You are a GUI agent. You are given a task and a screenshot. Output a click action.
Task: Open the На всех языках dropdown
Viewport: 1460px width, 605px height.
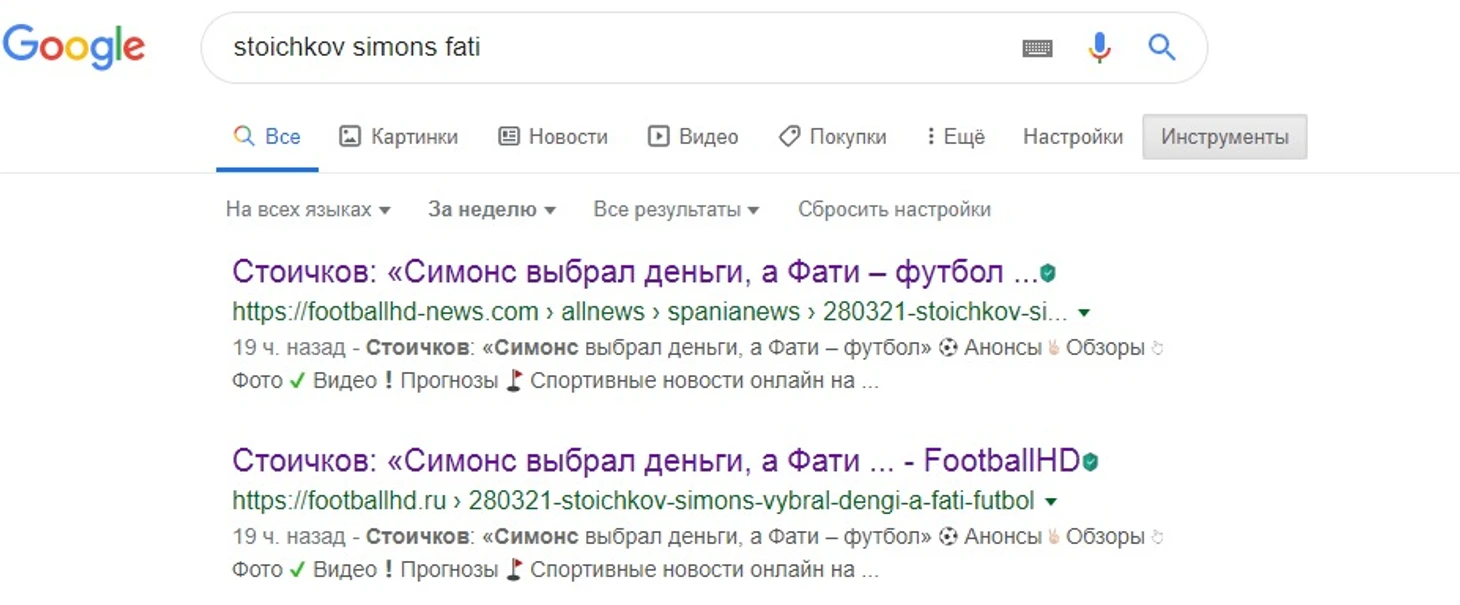click(308, 210)
